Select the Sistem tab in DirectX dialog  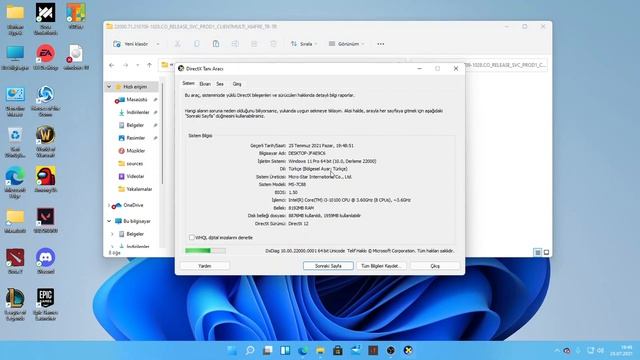tap(188, 83)
